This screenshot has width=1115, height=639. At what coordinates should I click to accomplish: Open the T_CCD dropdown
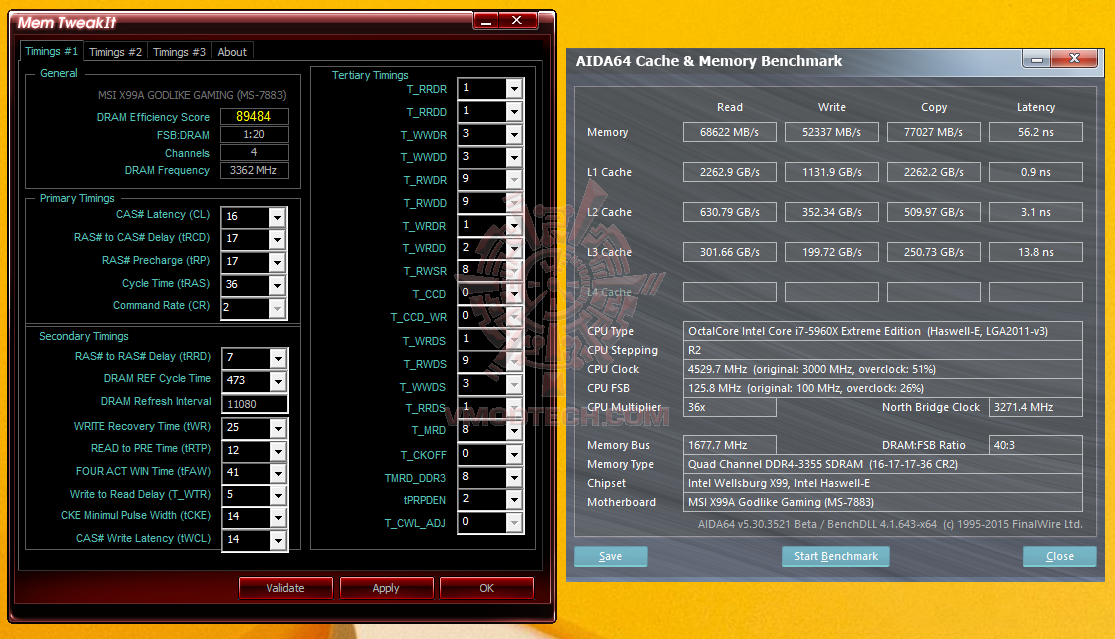tap(514, 293)
